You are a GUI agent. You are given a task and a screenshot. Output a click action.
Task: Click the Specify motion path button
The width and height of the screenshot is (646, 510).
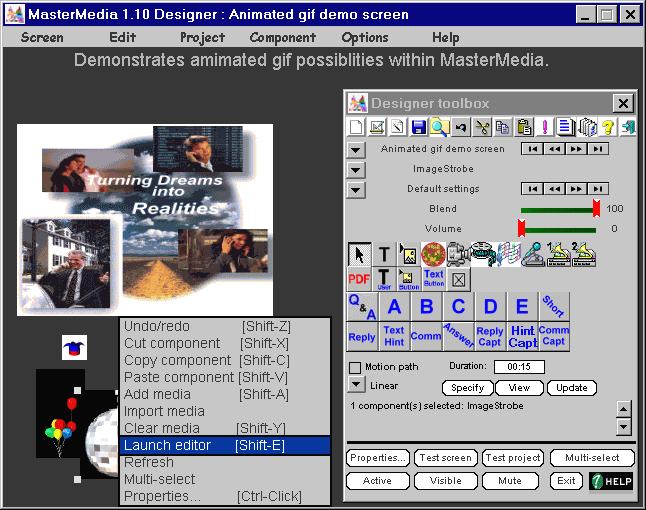click(x=468, y=388)
